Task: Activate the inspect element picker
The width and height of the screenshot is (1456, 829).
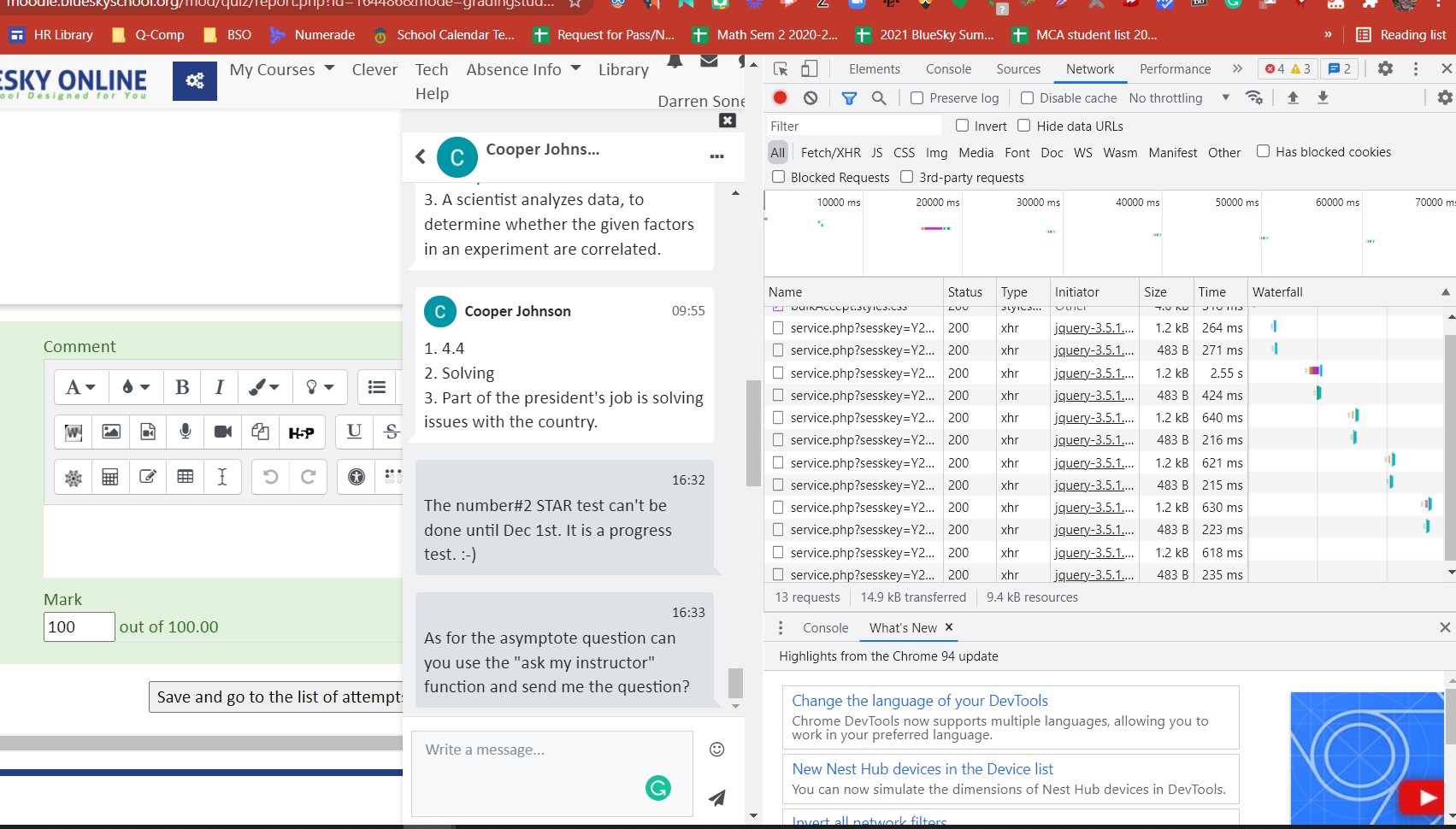Action: point(781,69)
